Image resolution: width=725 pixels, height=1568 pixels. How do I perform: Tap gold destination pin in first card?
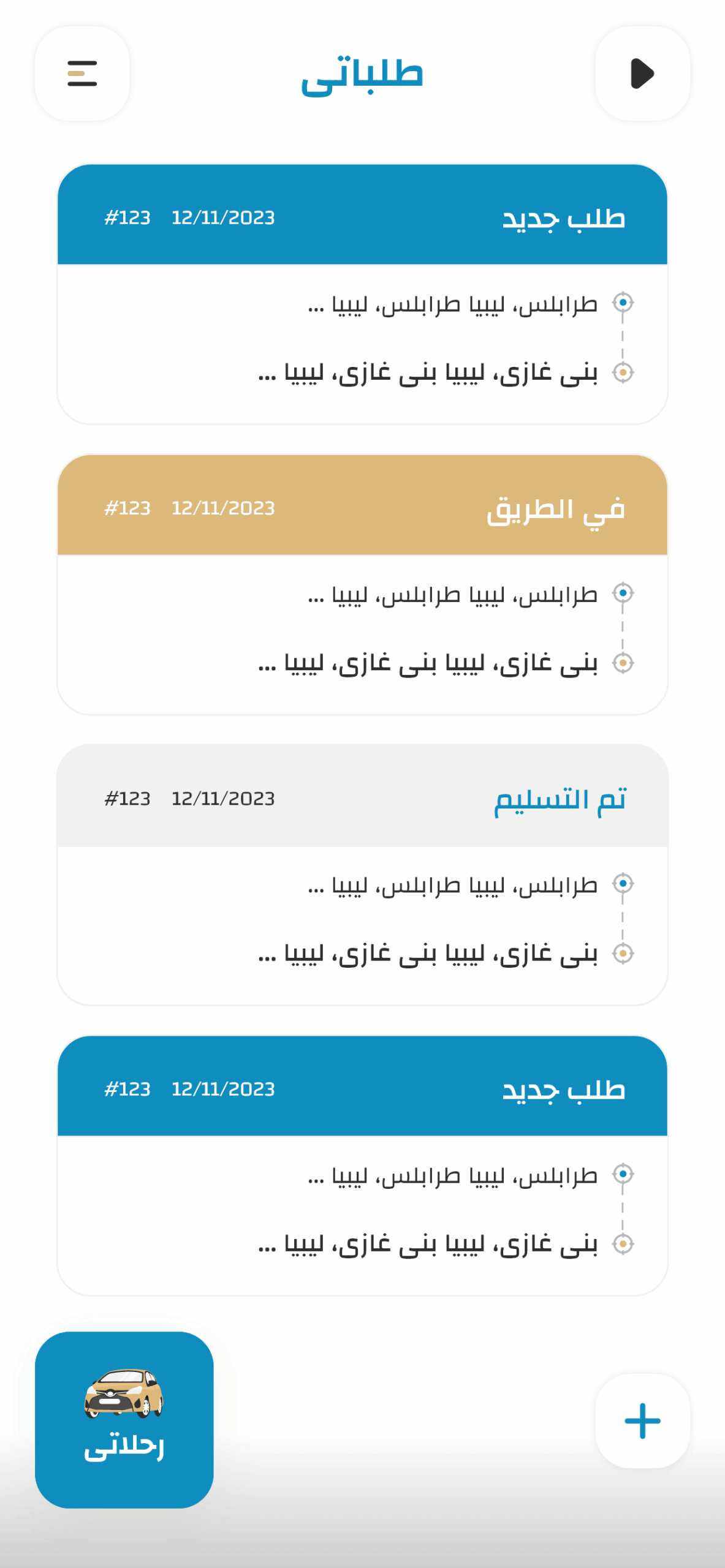(623, 372)
